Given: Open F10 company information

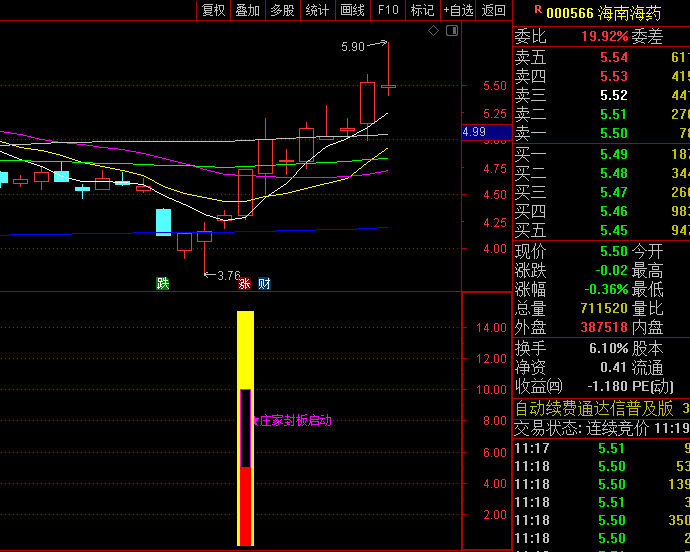Looking at the screenshot, I should click(x=388, y=10).
